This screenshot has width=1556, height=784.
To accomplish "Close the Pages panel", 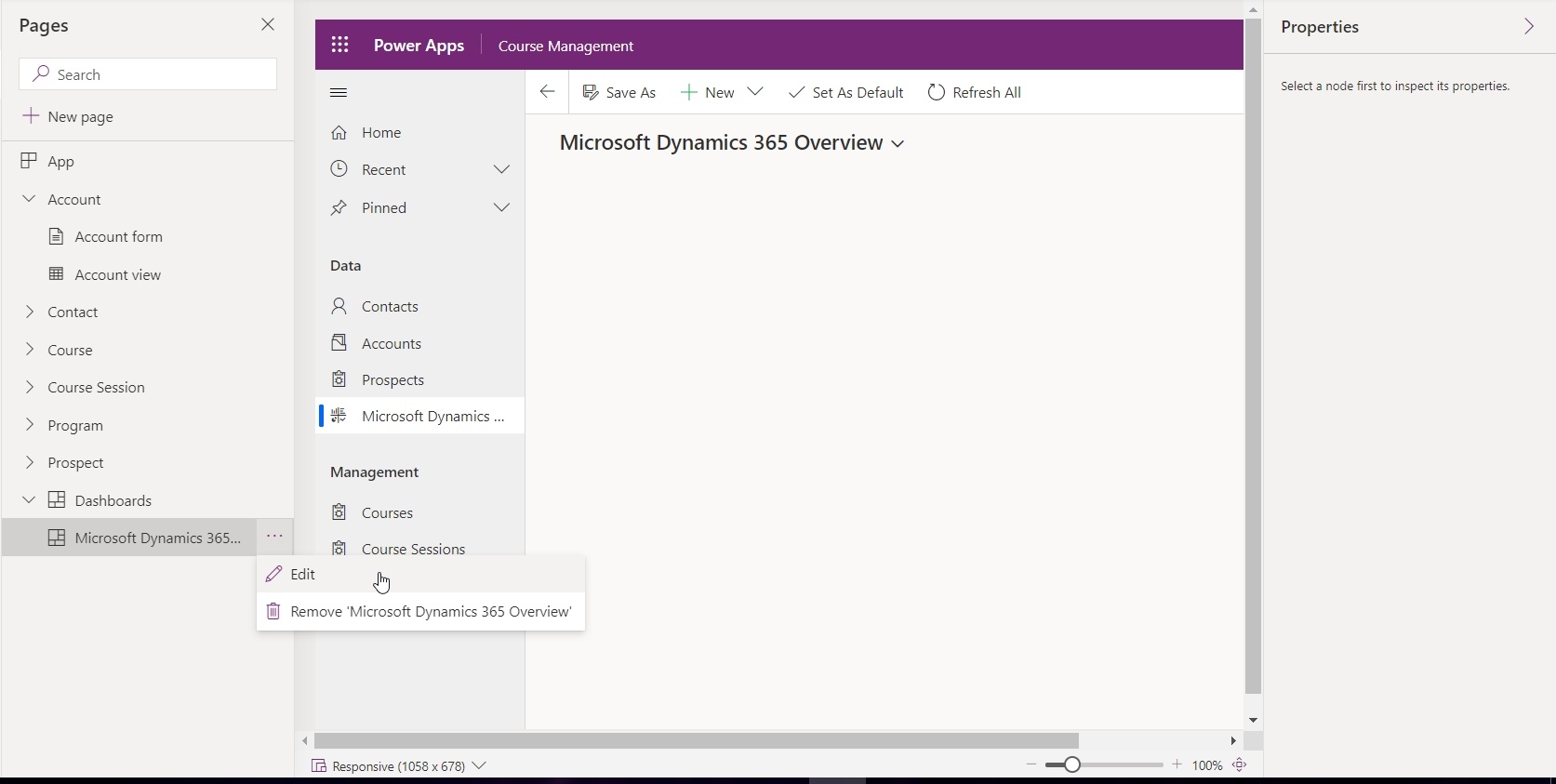I will tap(268, 25).
